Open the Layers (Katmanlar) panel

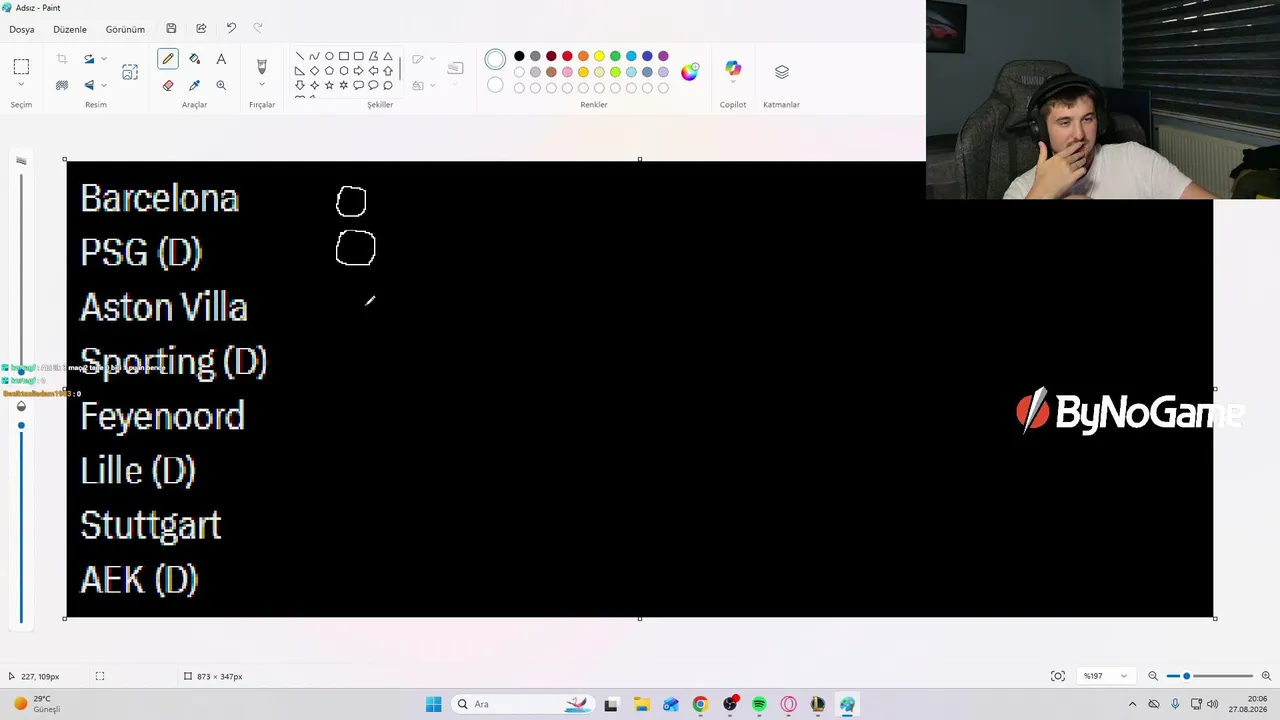pos(781,72)
